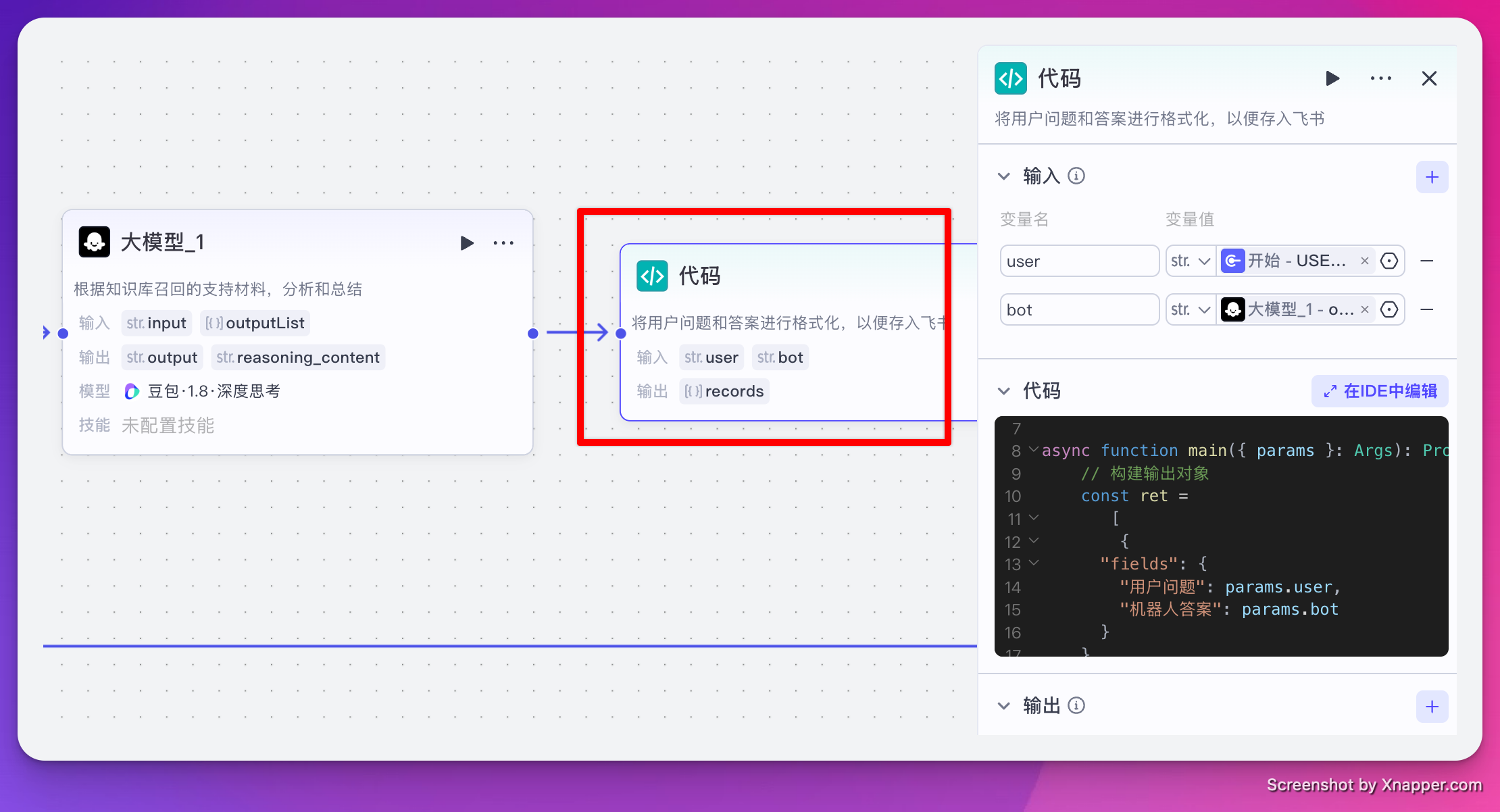Open variable selector for user row

1389,261
